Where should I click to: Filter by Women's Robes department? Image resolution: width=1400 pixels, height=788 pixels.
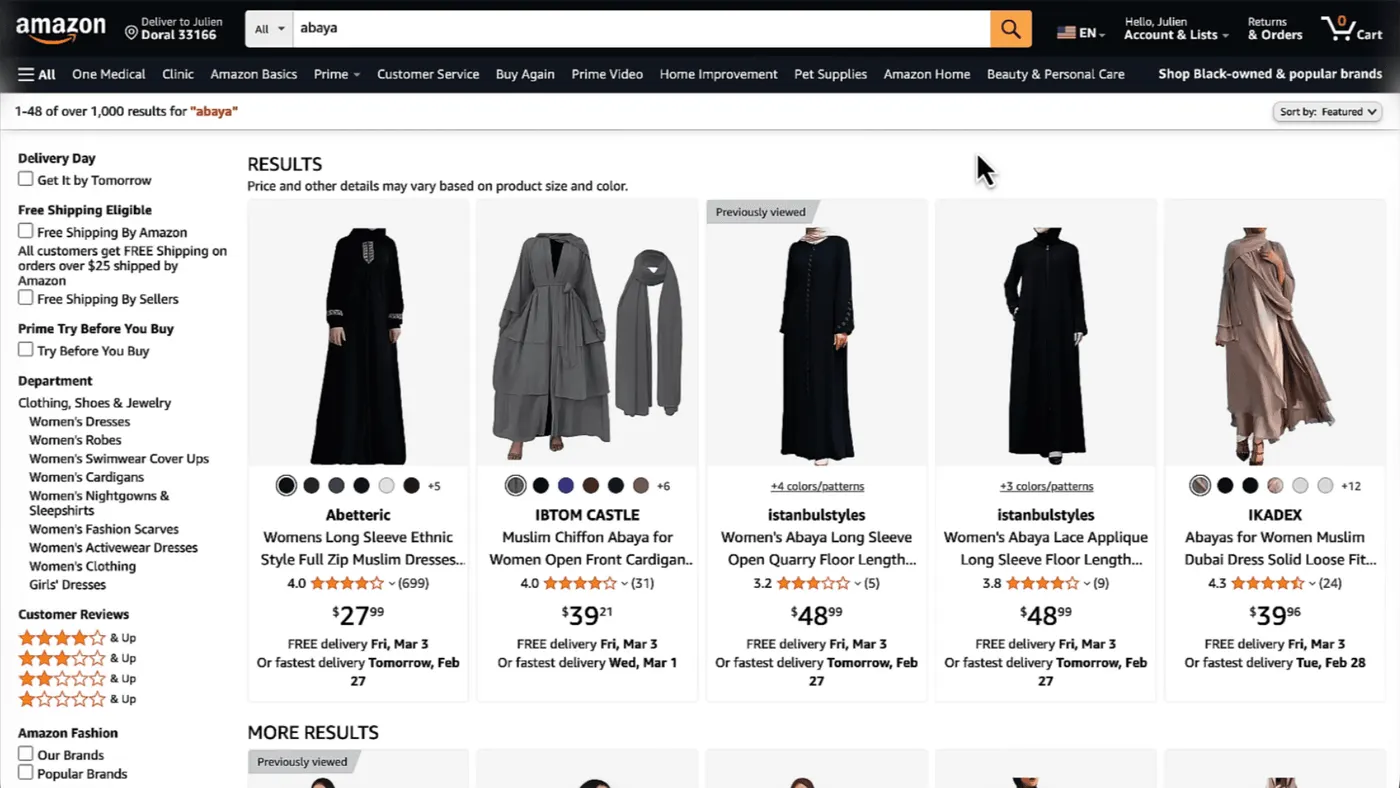tap(75, 440)
